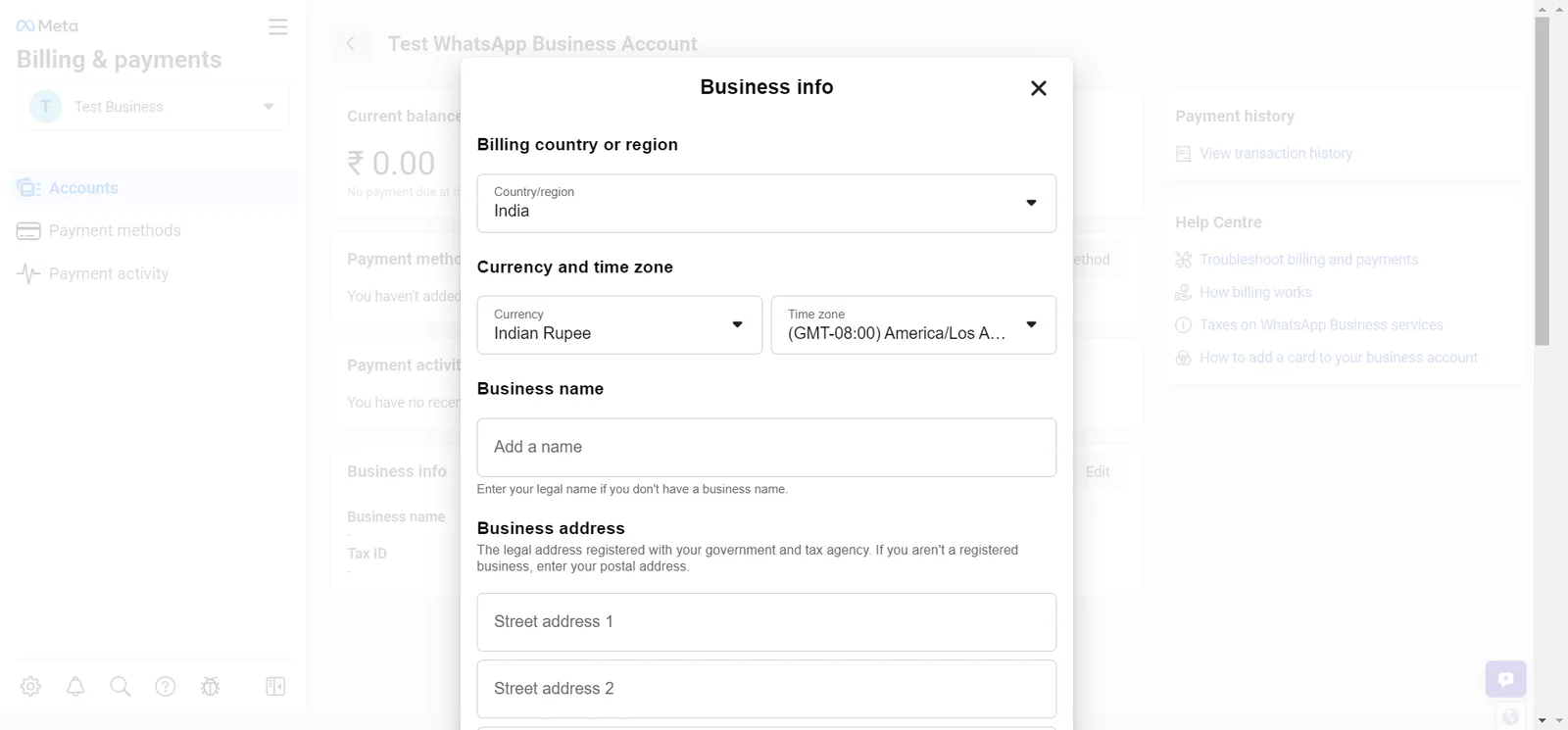The image size is (1568, 730).
Task: Open the notifications bell icon
Action: point(75,687)
